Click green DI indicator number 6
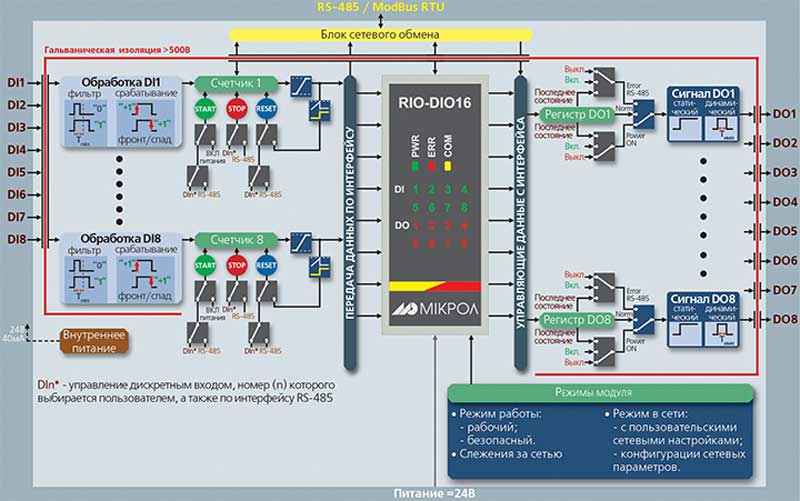800x501 pixels. pyautogui.click(x=432, y=208)
